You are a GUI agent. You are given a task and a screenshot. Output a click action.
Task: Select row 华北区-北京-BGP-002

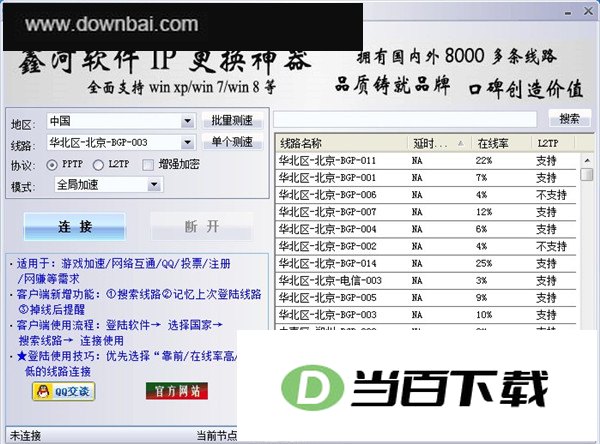coord(426,246)
